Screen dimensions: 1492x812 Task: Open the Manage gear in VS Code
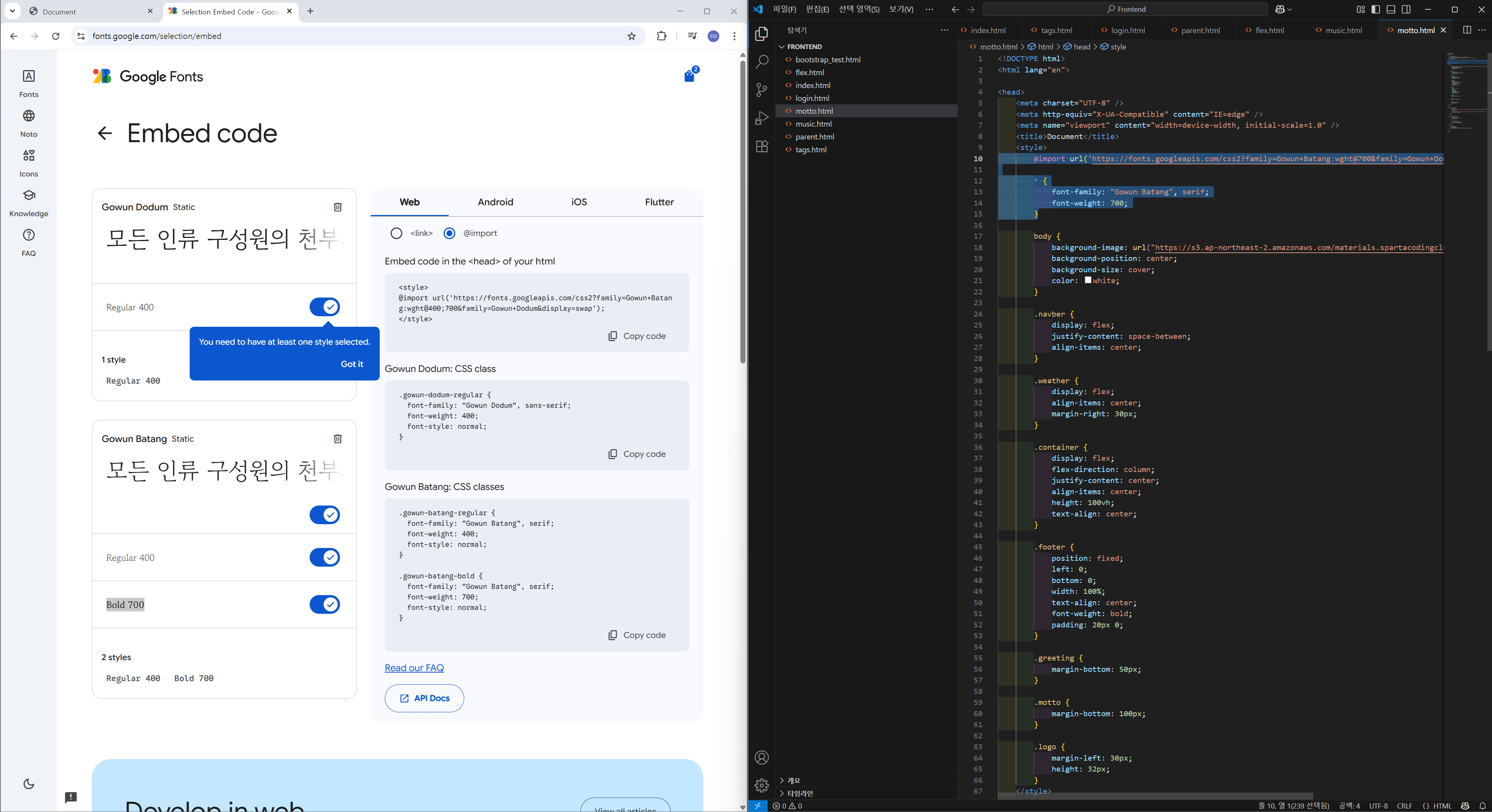click(762, 786)
